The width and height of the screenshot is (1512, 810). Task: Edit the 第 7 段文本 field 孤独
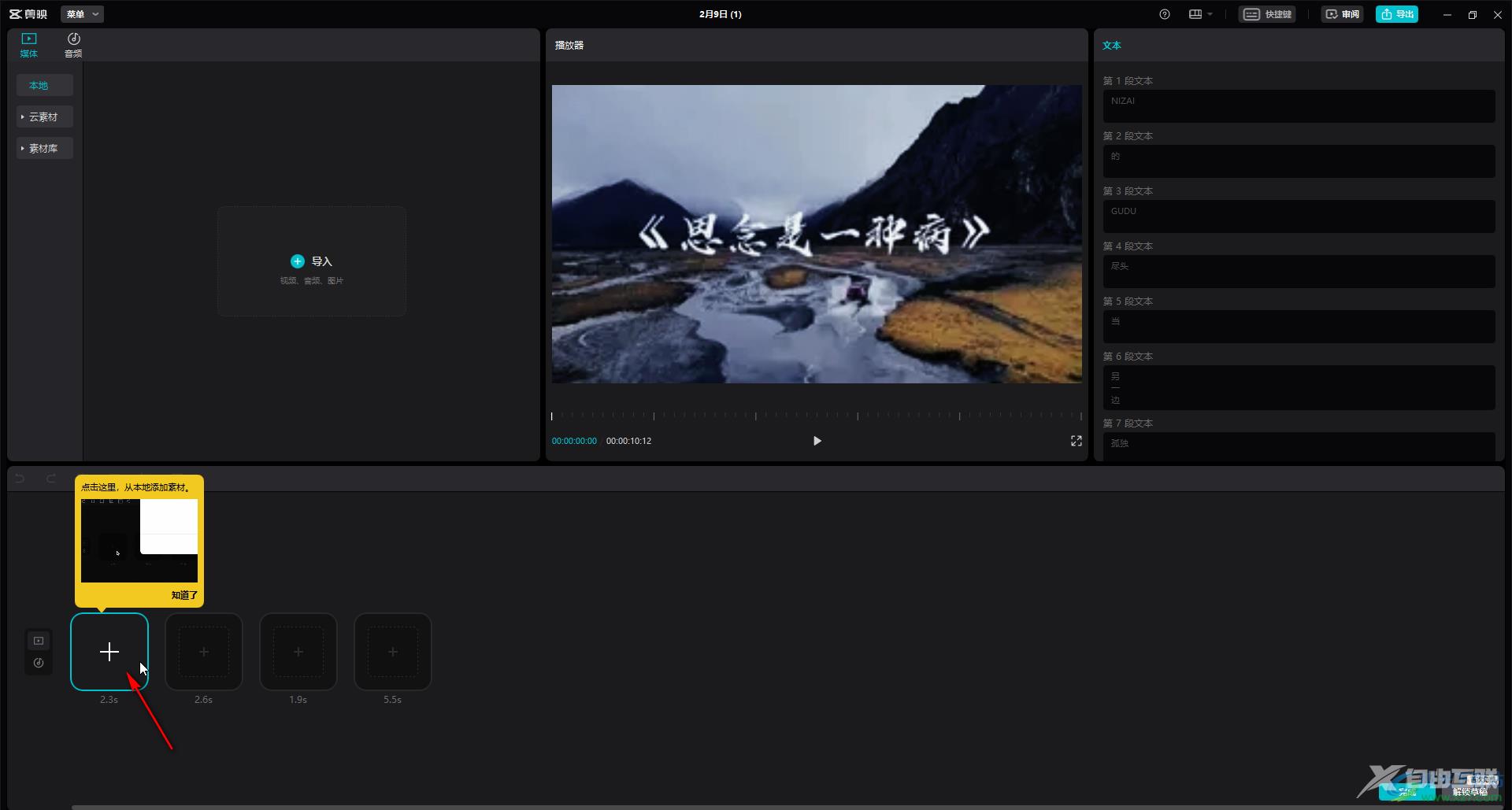(1299, 446)
